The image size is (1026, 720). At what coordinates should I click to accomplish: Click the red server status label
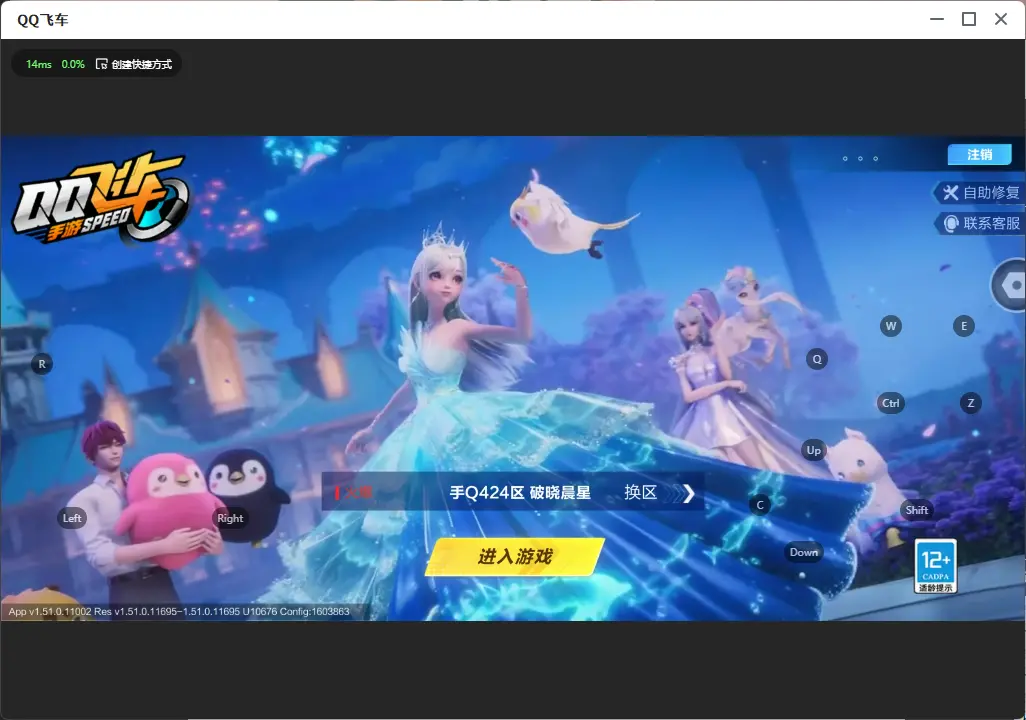click(x=354, y=492)
